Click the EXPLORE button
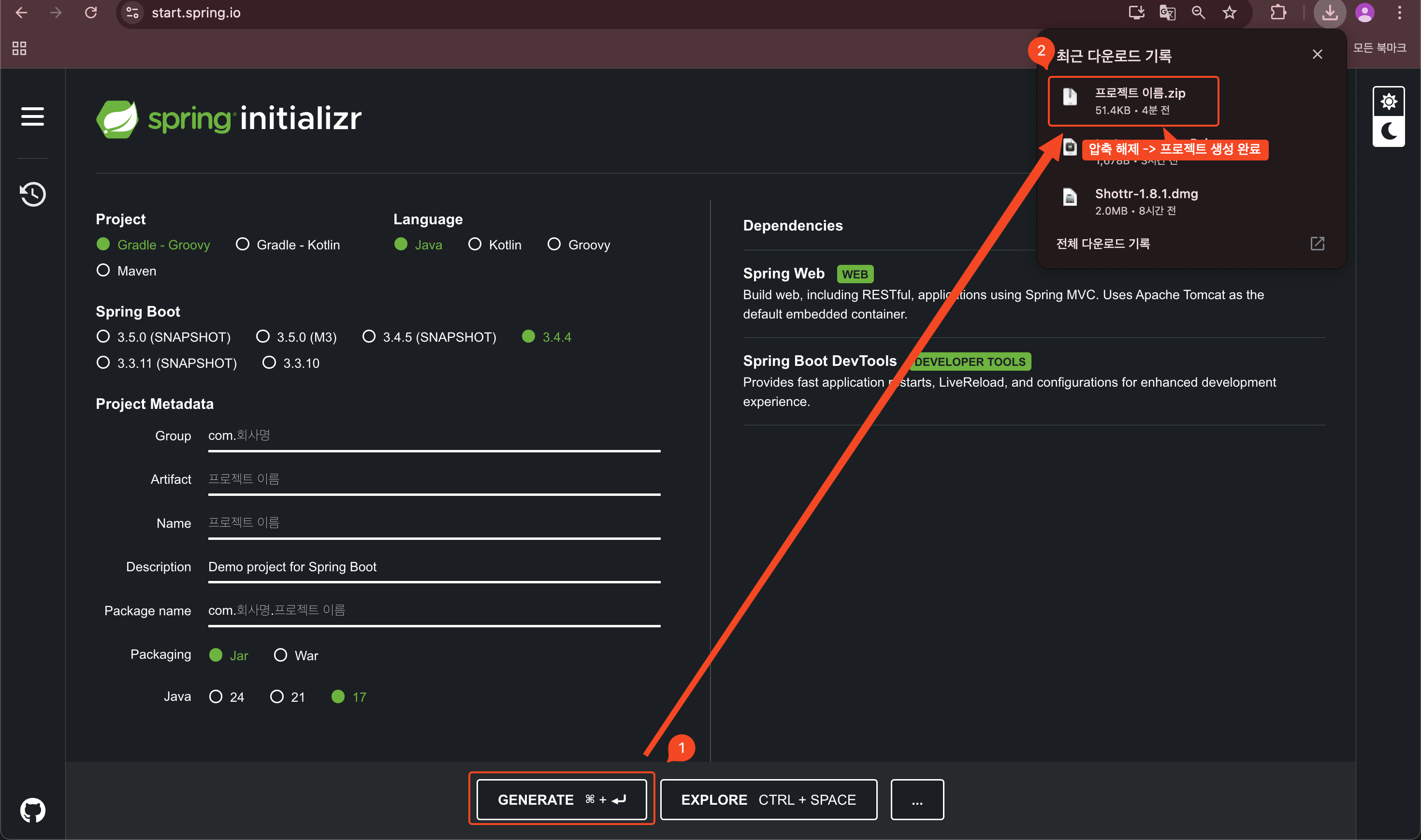Viewport: 1421px width, 840px height. click(768, 799)
